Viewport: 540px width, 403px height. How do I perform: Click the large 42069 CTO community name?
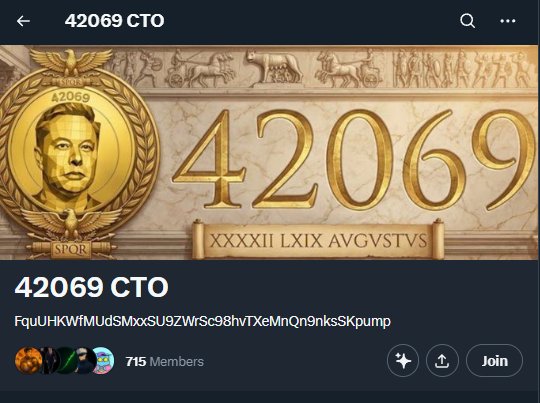tap(92, 287)
